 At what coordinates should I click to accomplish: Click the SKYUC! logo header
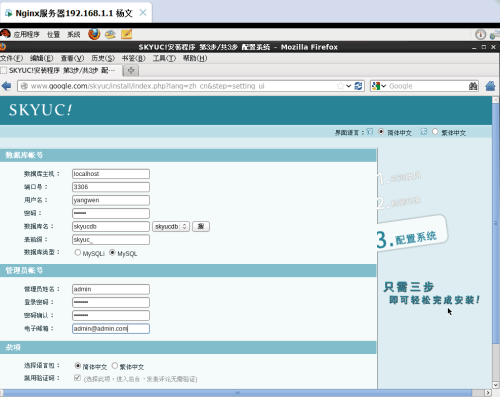pos(40,110)
